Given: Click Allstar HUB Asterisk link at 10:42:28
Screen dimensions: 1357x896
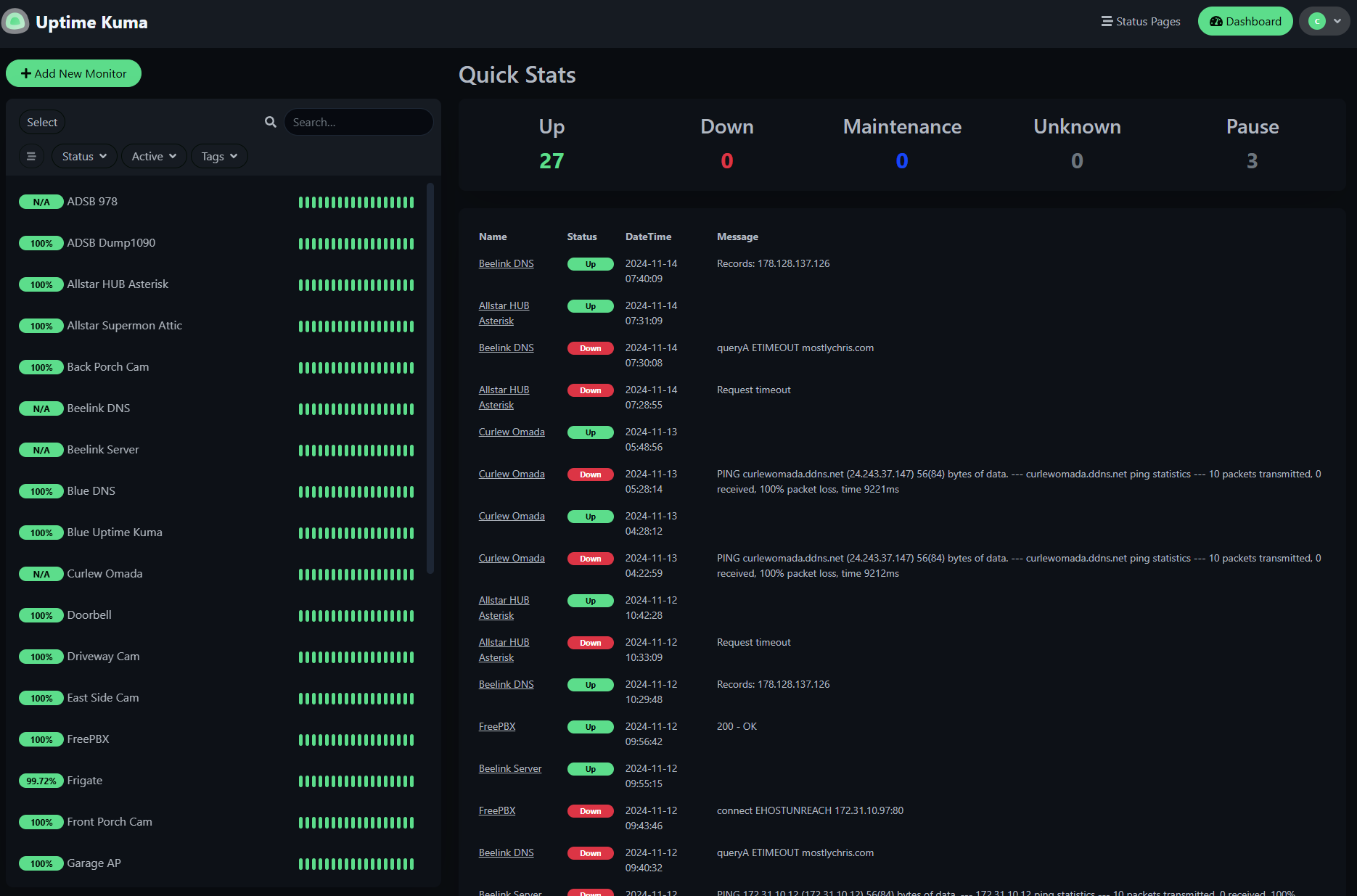Looking at the screenshot, I should tap(504, 608).
